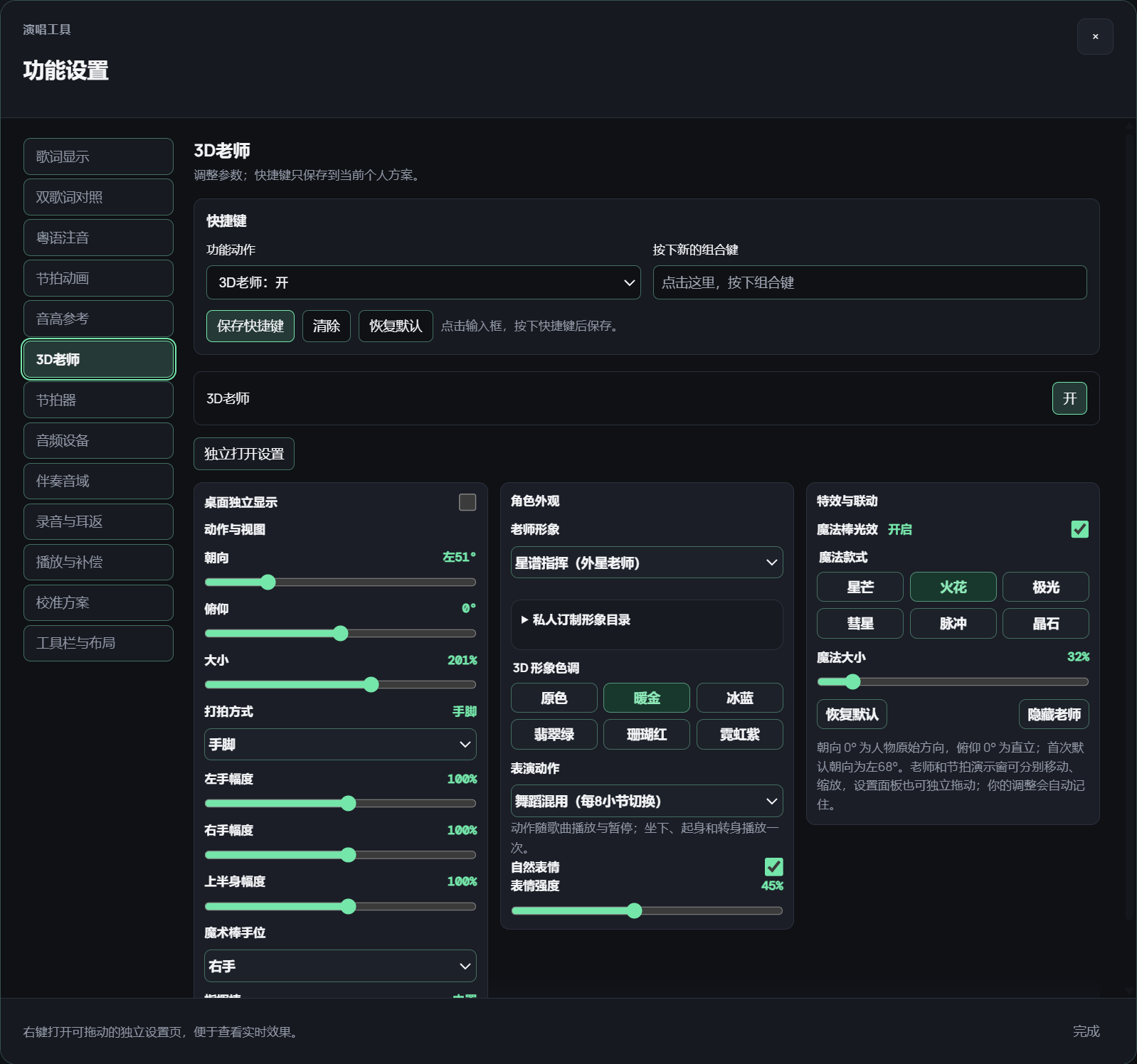Choose the 冰蓝 color tone

(x=739, y=698)
